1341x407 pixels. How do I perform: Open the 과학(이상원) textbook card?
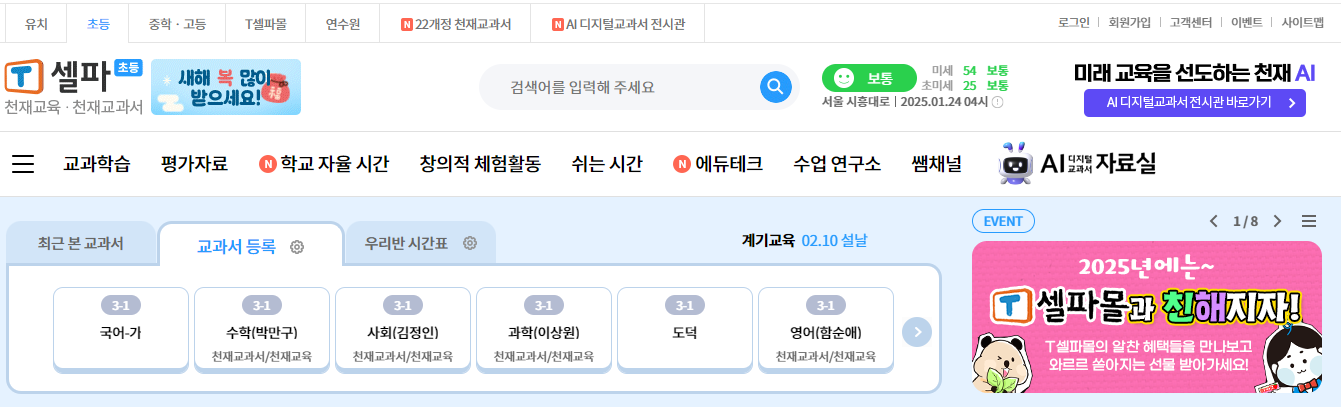coord(543,330)
